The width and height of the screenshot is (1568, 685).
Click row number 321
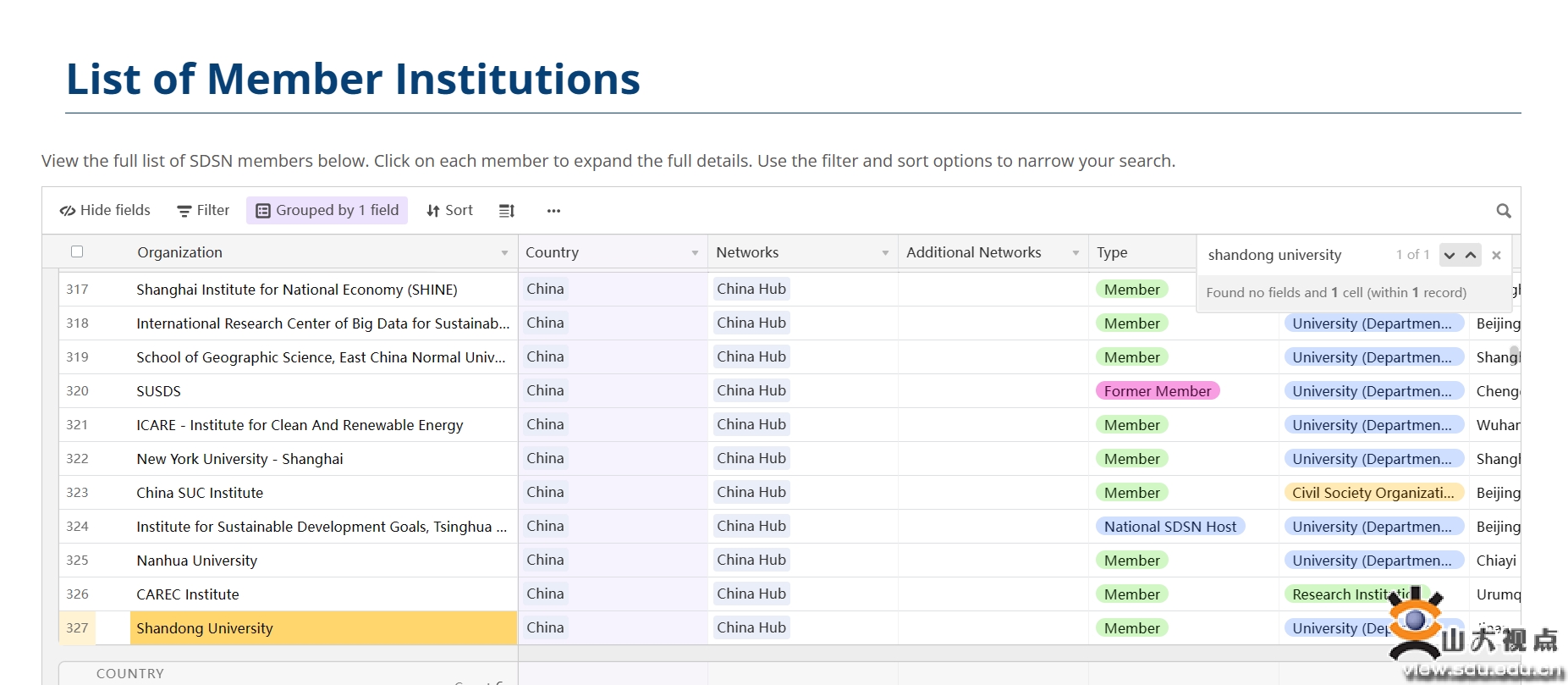[77, 425]
